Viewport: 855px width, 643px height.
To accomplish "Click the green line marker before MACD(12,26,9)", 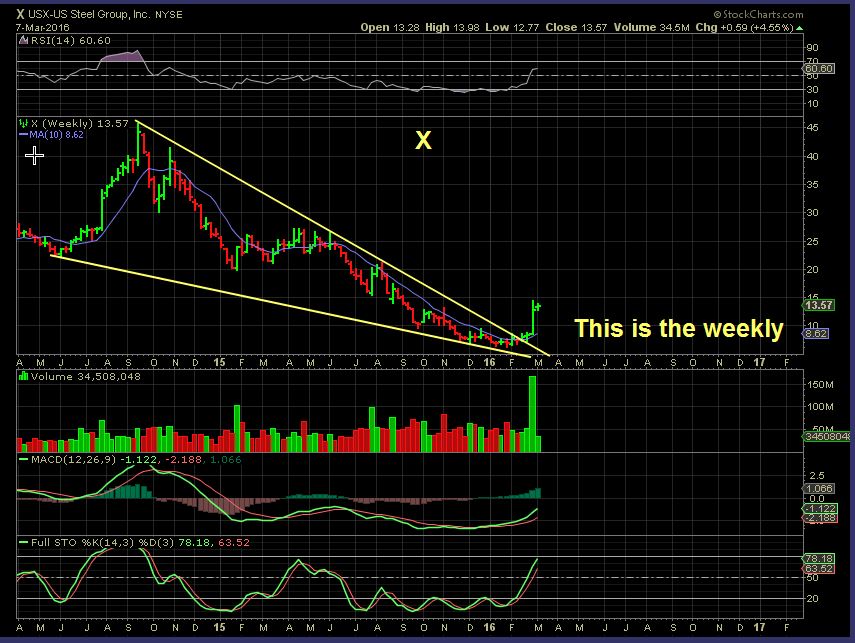I will [23, 460].
